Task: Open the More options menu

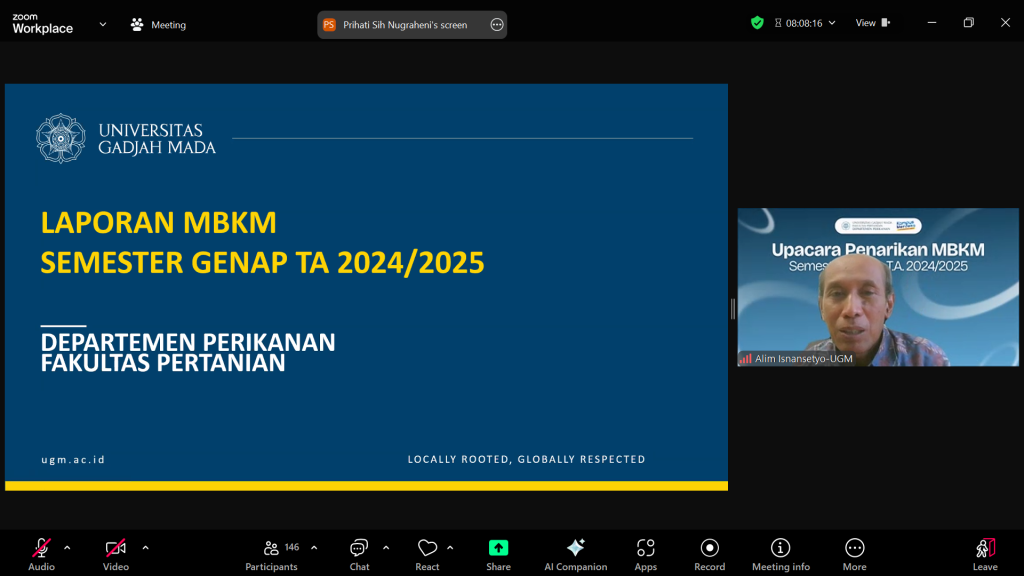Action: click(x=854, y=554)
